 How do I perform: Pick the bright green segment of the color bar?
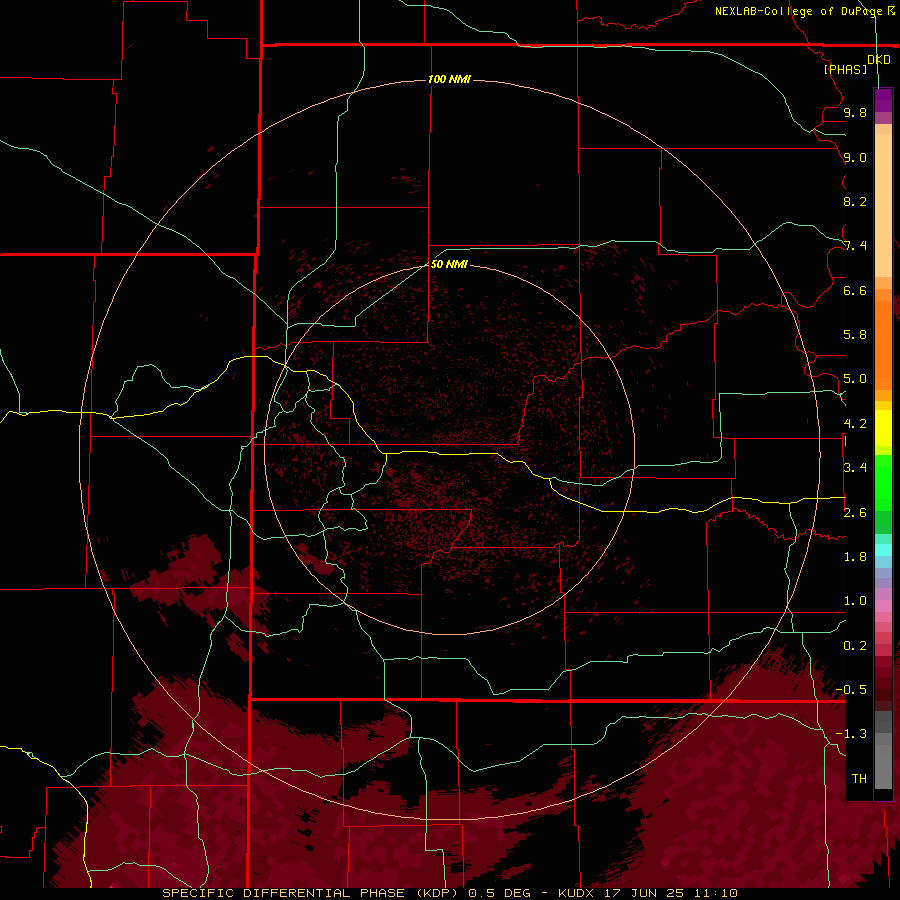pyautogui.click(x=883, y=483)
